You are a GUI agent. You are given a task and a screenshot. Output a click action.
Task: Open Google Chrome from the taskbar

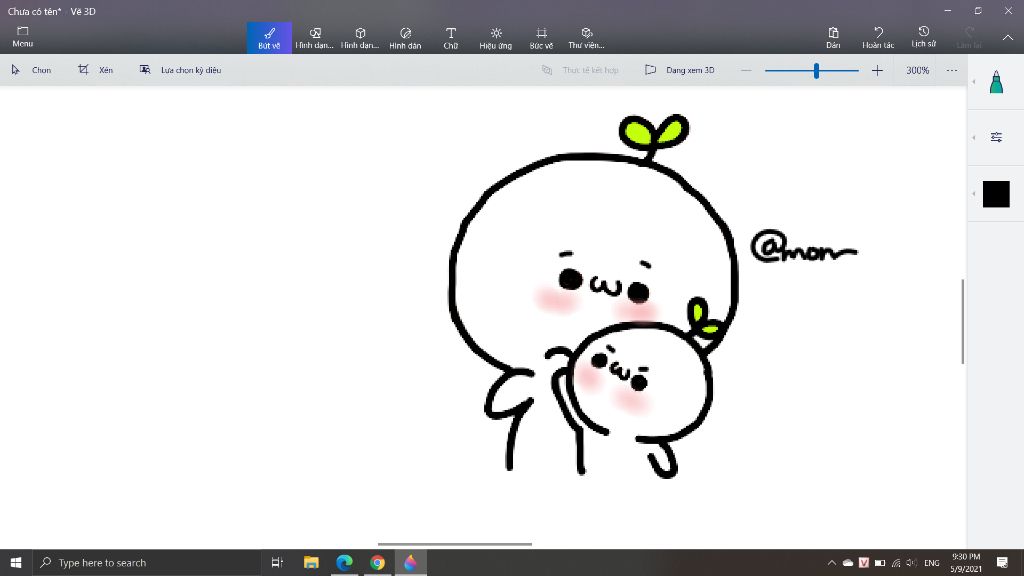tap(377, 562)
